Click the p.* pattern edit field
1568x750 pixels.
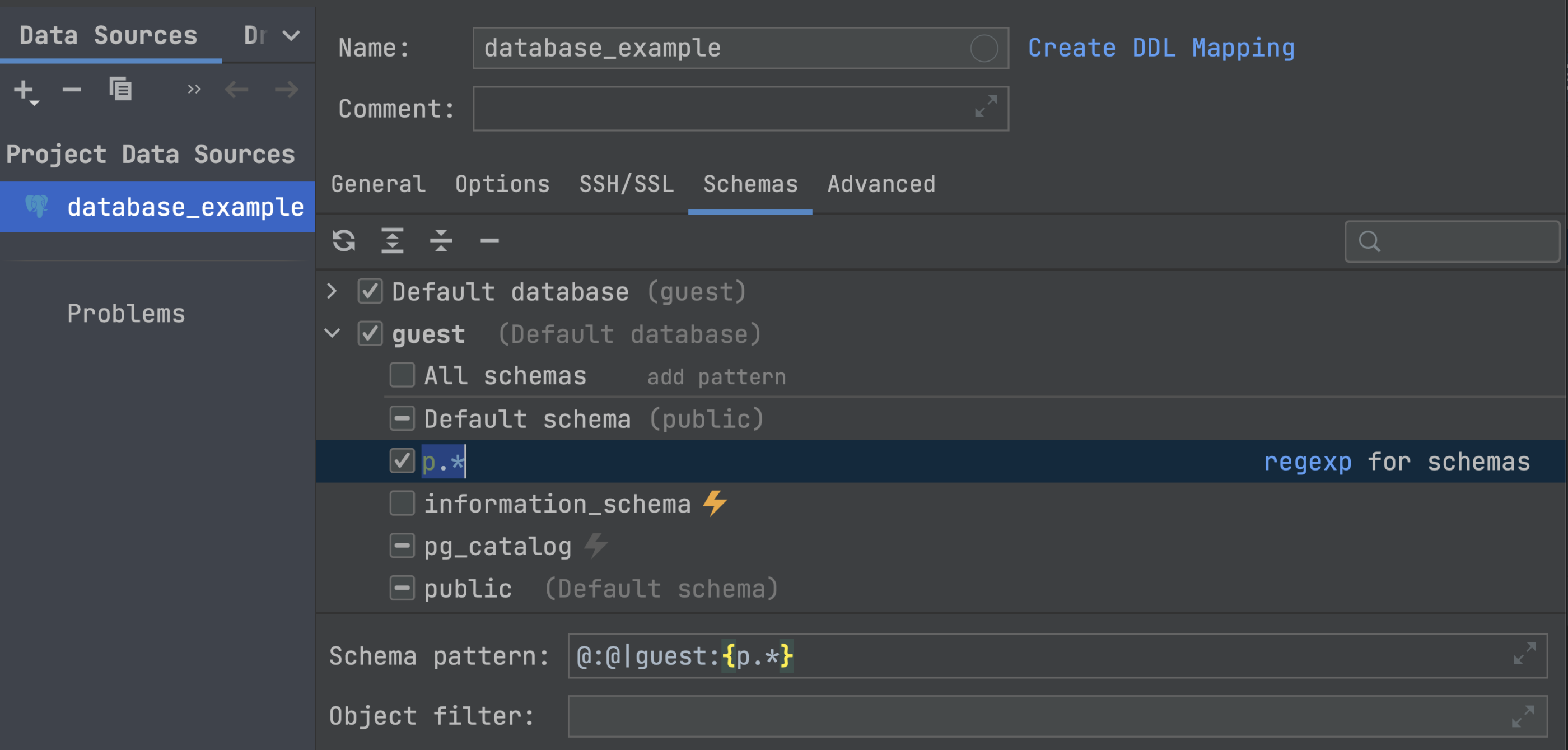coord(444,462)
